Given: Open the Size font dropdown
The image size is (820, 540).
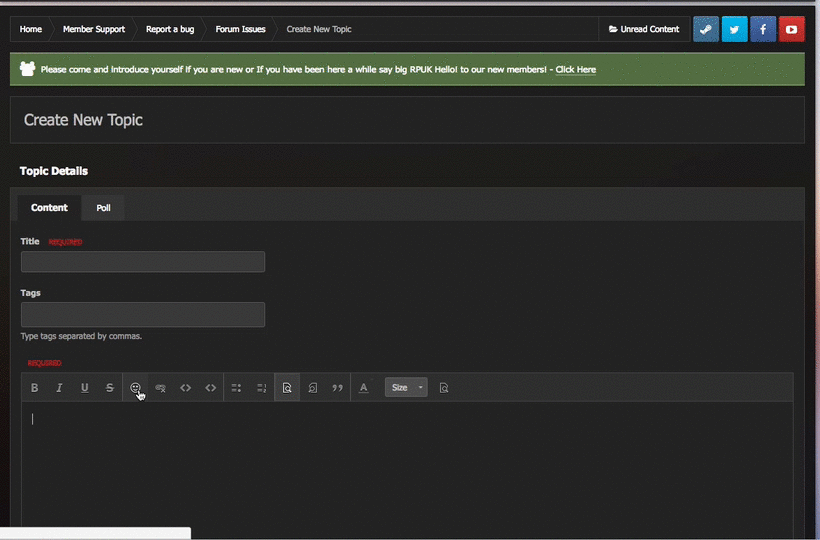Looking at the screenshot, I should [406, 387].
